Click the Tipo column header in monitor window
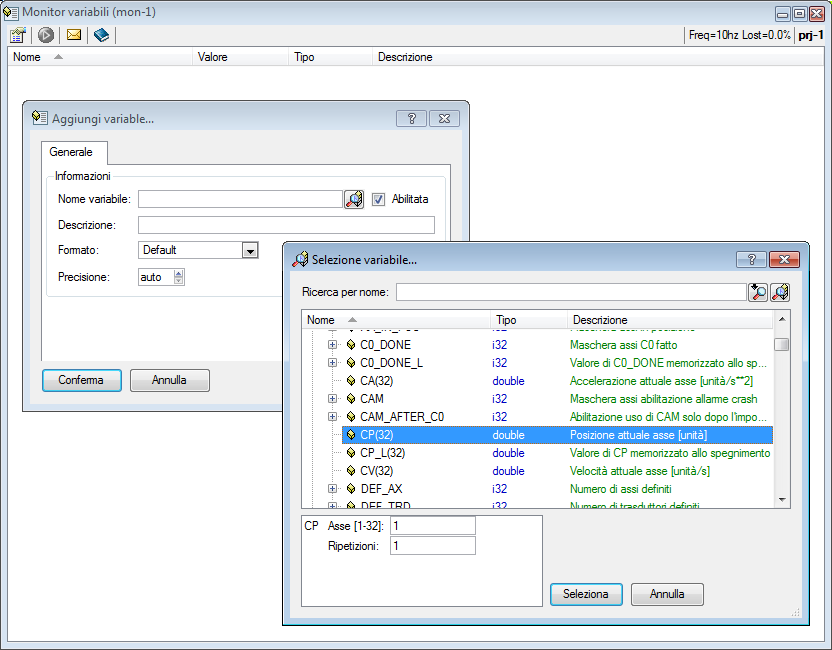This screenshot has height=650, width=832. click(x=331, y=57)
